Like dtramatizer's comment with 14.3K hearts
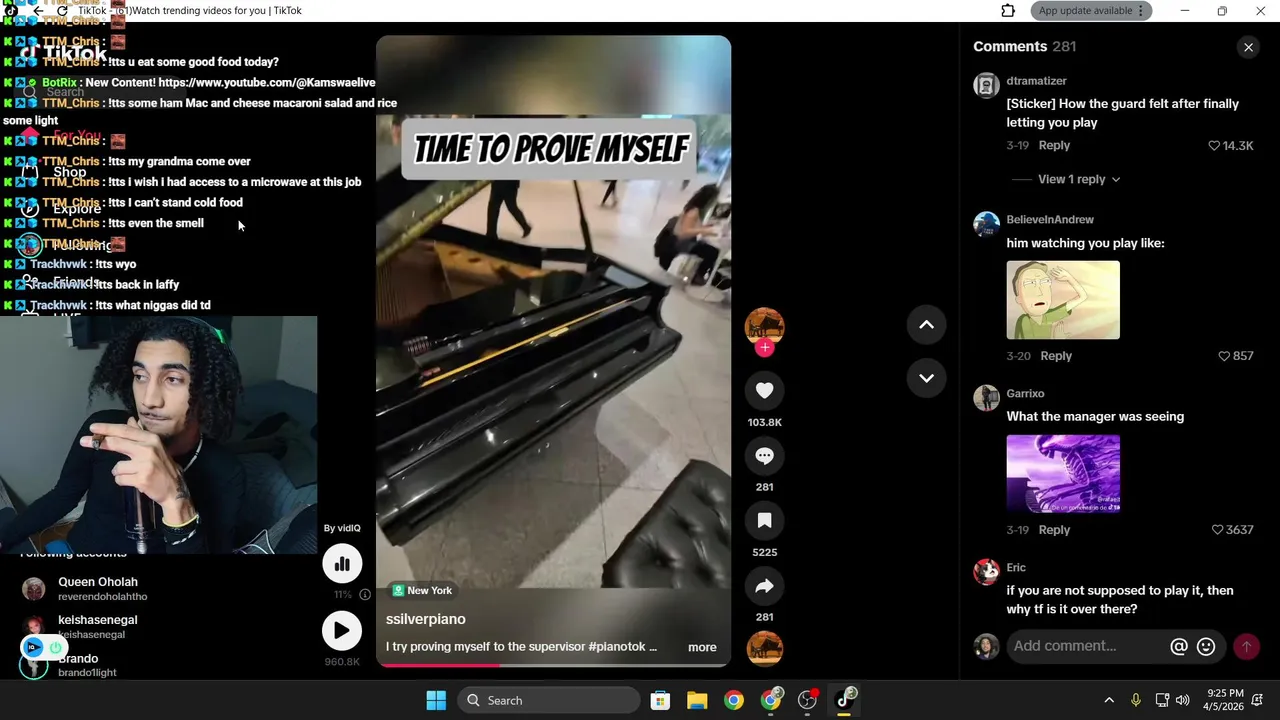Viewport: 1280px width, 720px height. [1214, 146]
